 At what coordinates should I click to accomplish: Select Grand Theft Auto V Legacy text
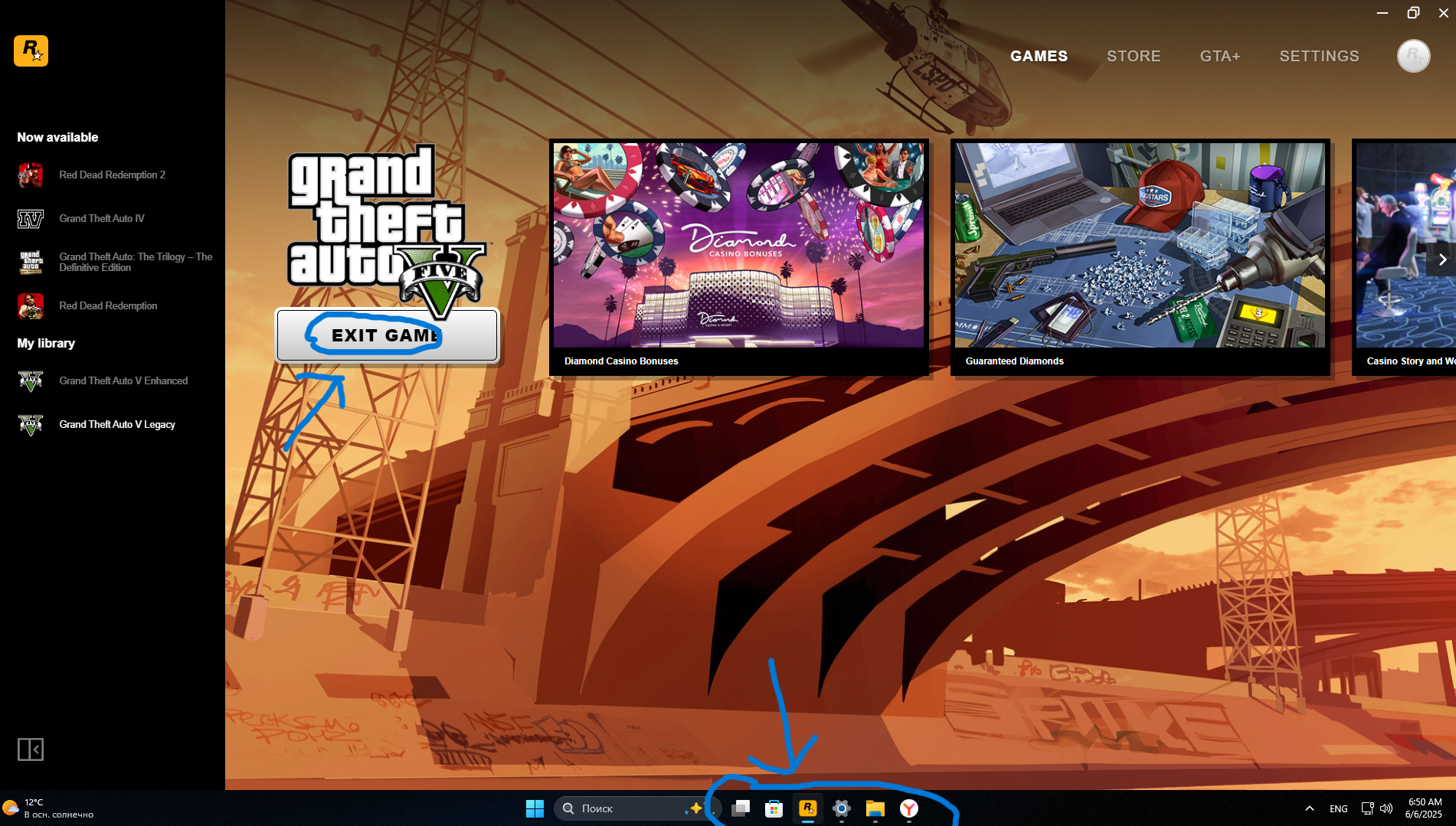click(117, 424)
